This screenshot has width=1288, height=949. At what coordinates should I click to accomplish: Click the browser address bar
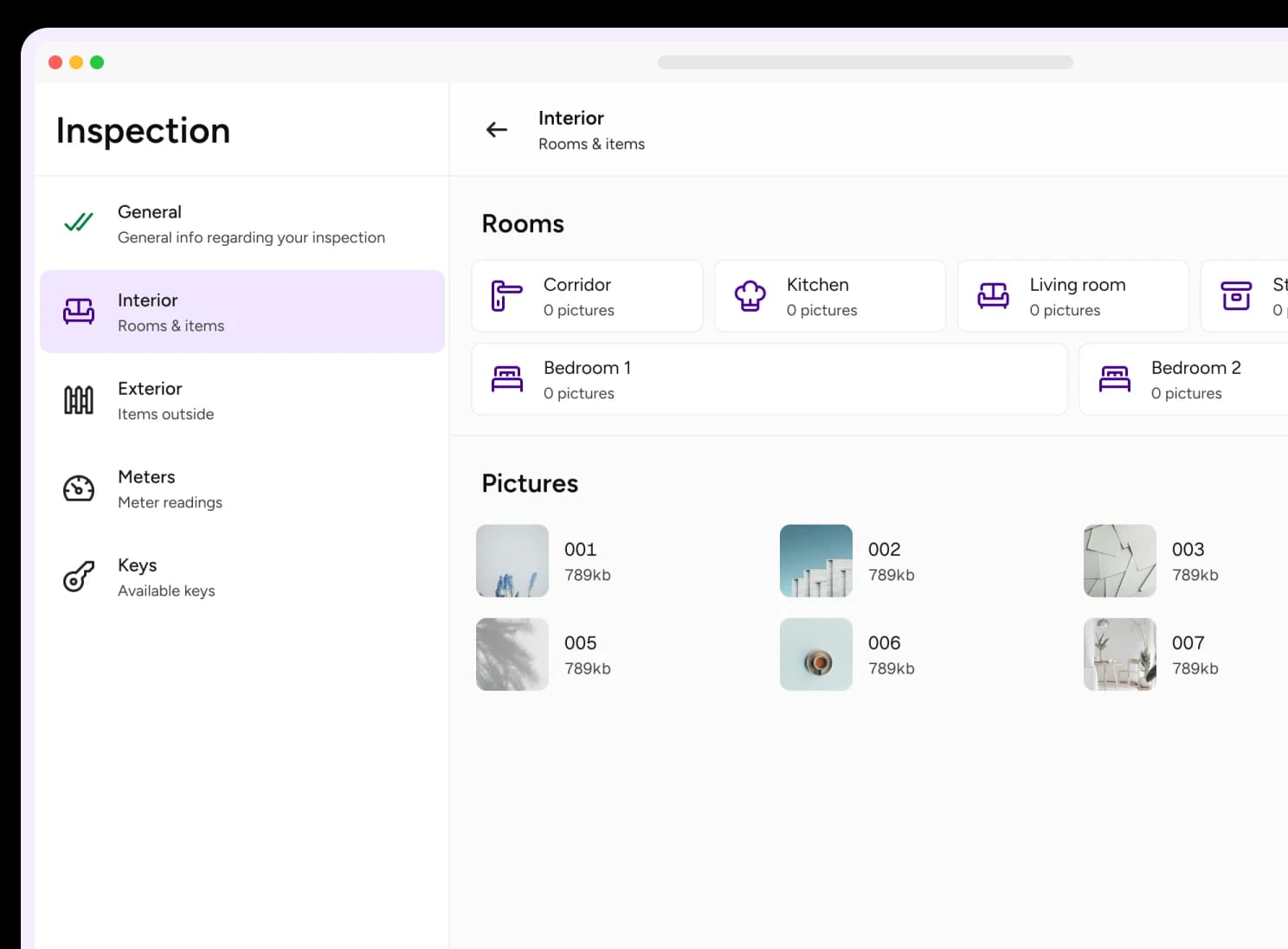tap(866, 61)
